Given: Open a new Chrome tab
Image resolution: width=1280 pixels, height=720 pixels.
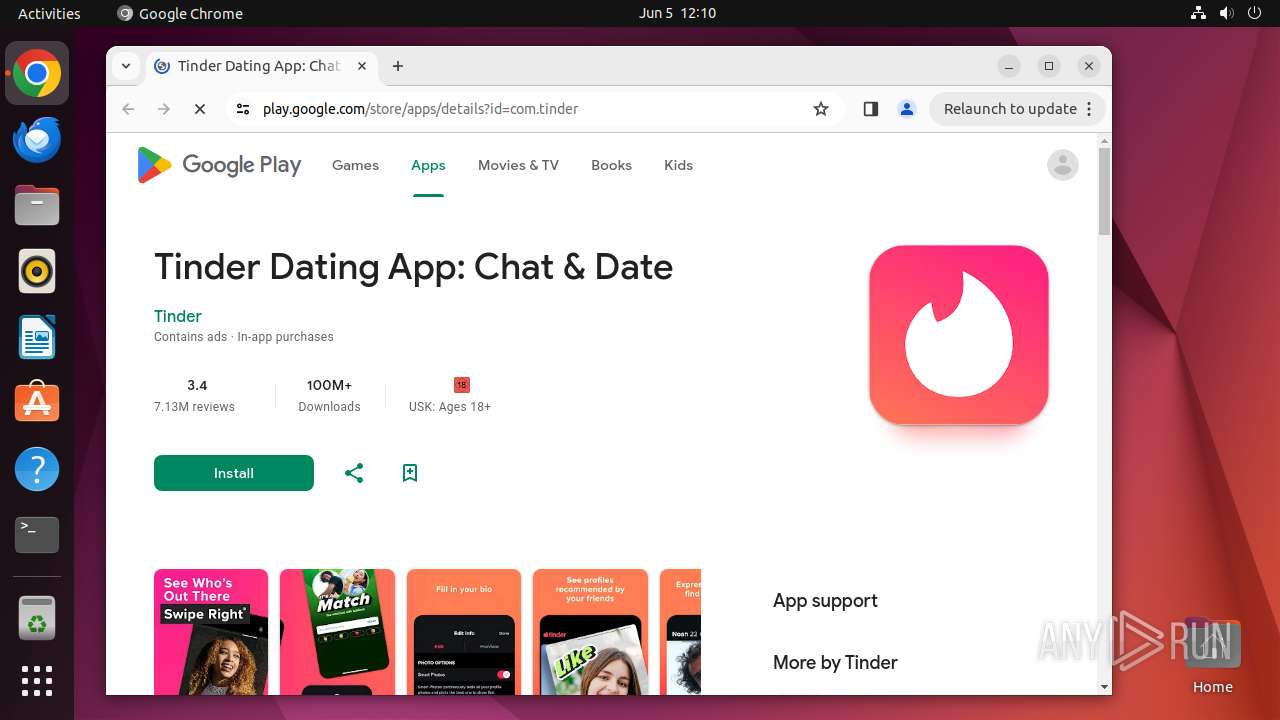Looking at the screenshot, I should 398,66.
